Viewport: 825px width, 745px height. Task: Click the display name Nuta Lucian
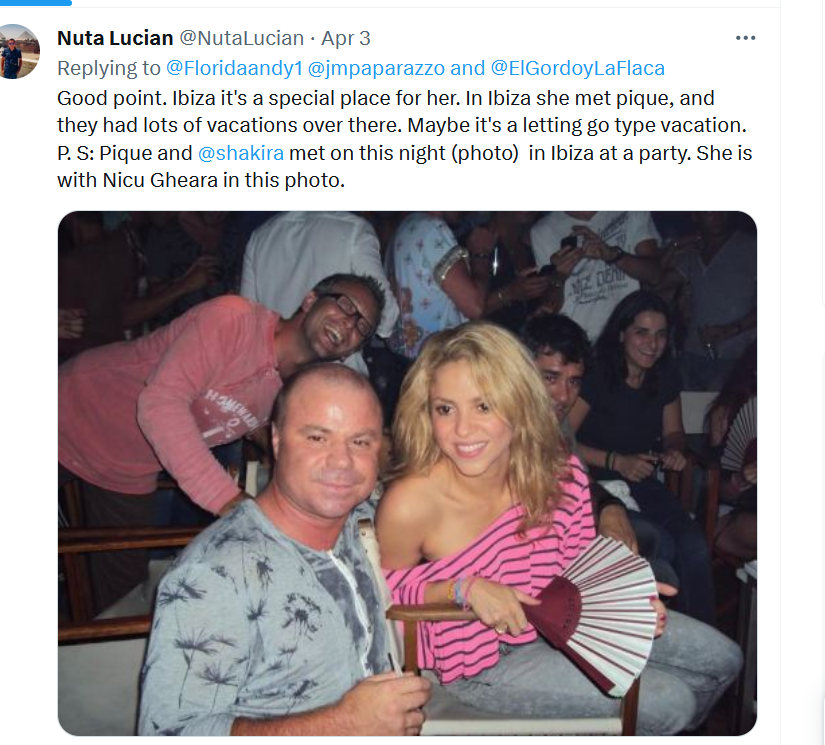pyautogui.click(x=115, y=38)
